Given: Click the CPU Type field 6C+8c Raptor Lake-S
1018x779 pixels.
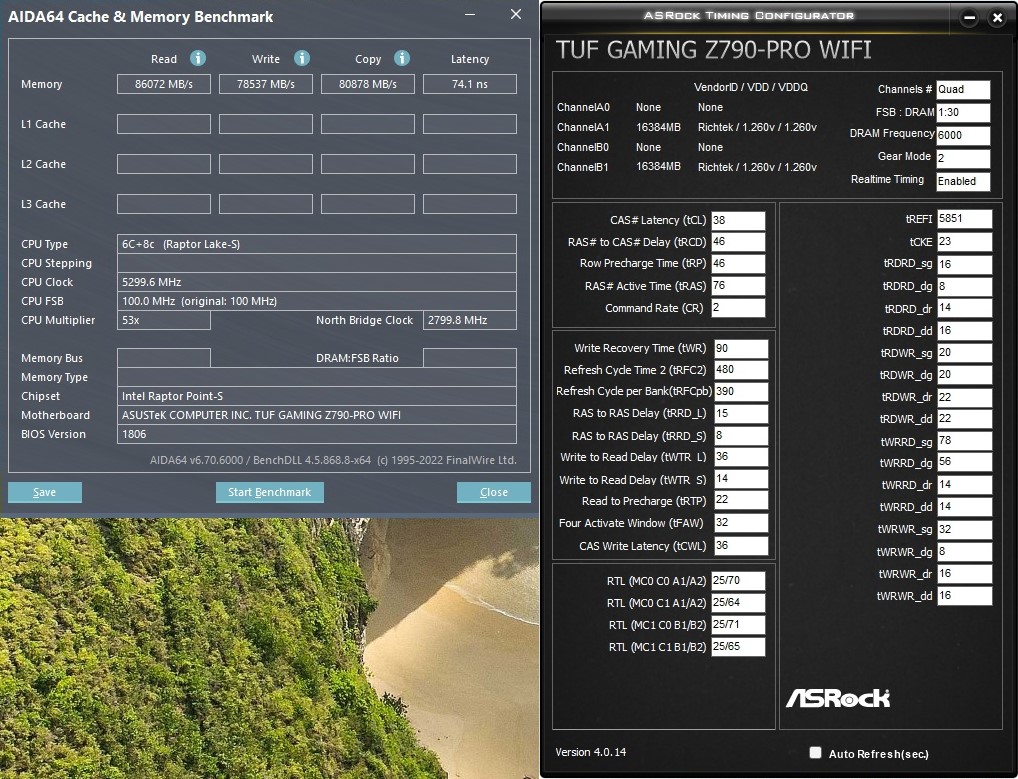Looking at the screenshot, I should 317,244.
